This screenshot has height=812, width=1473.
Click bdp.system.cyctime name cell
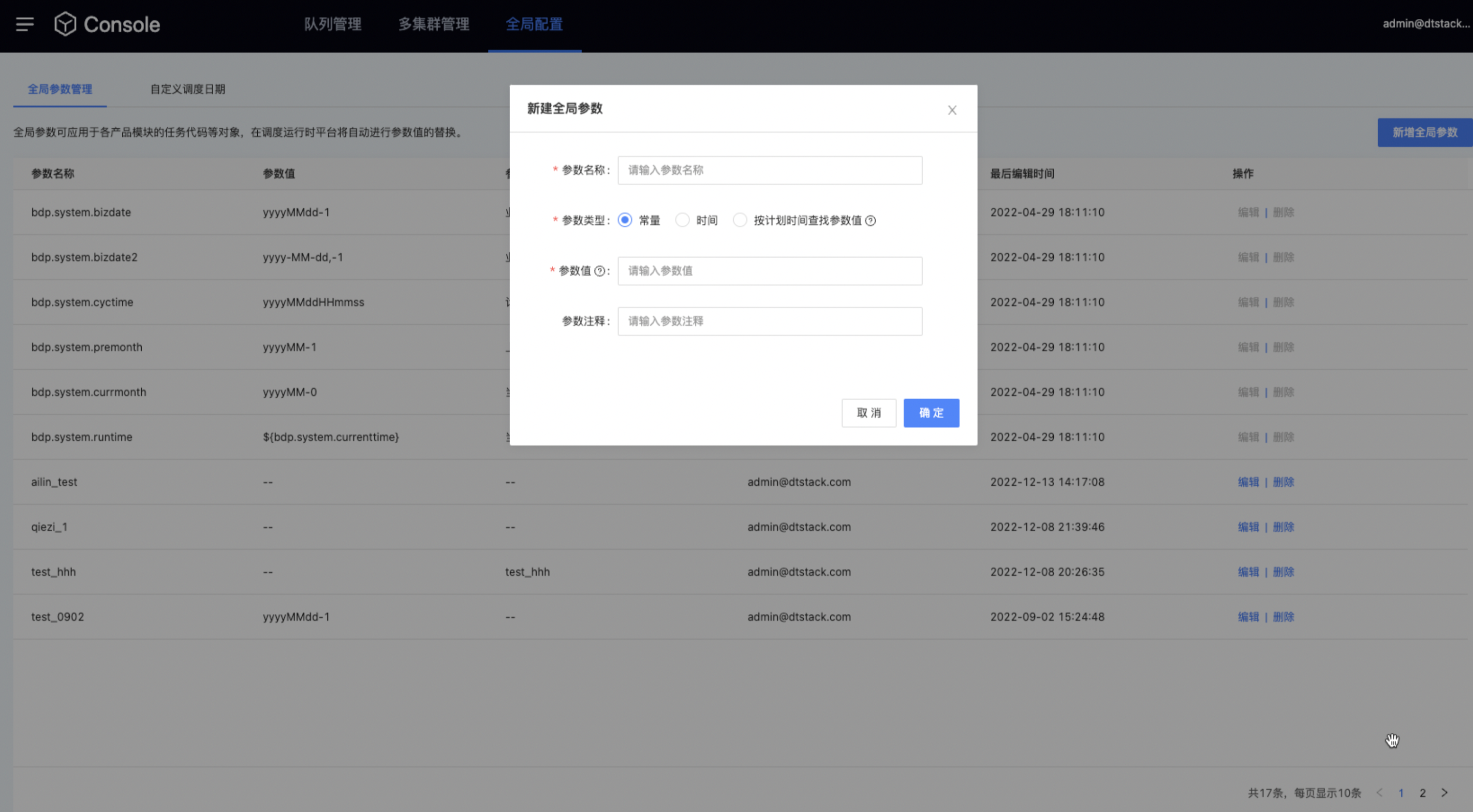[x=82, y=302]
